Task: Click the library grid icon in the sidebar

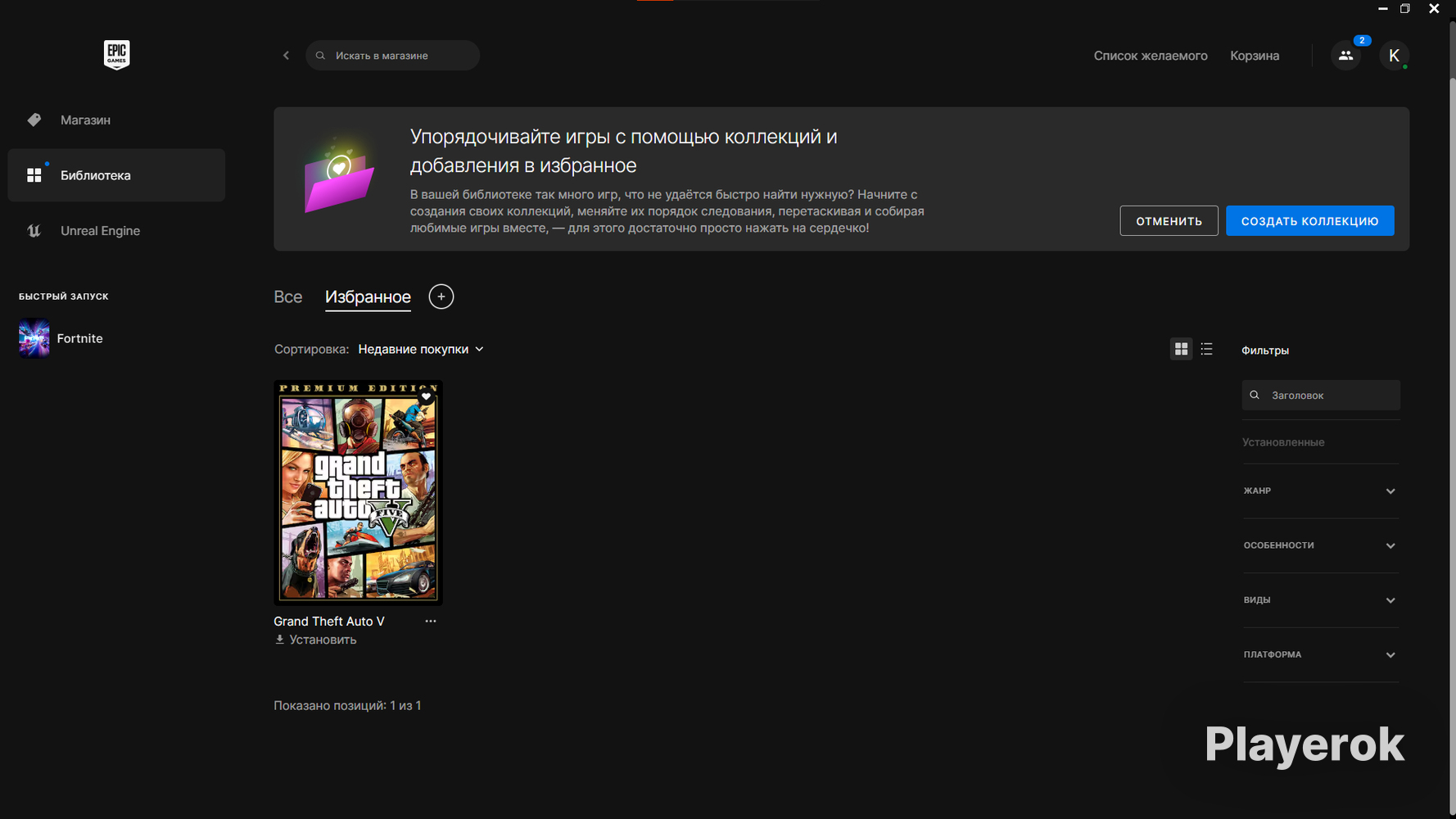Action: pos(34,175)
